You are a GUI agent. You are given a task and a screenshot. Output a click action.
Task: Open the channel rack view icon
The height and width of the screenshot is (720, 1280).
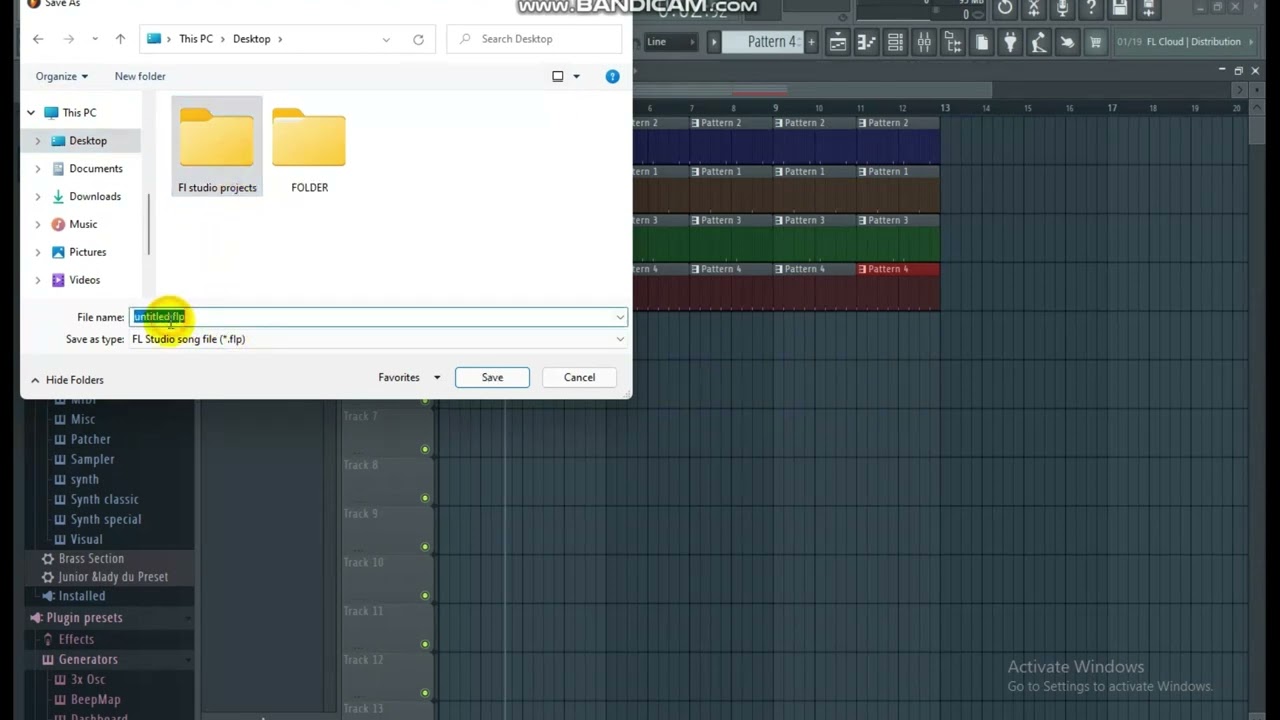(895, 42)
